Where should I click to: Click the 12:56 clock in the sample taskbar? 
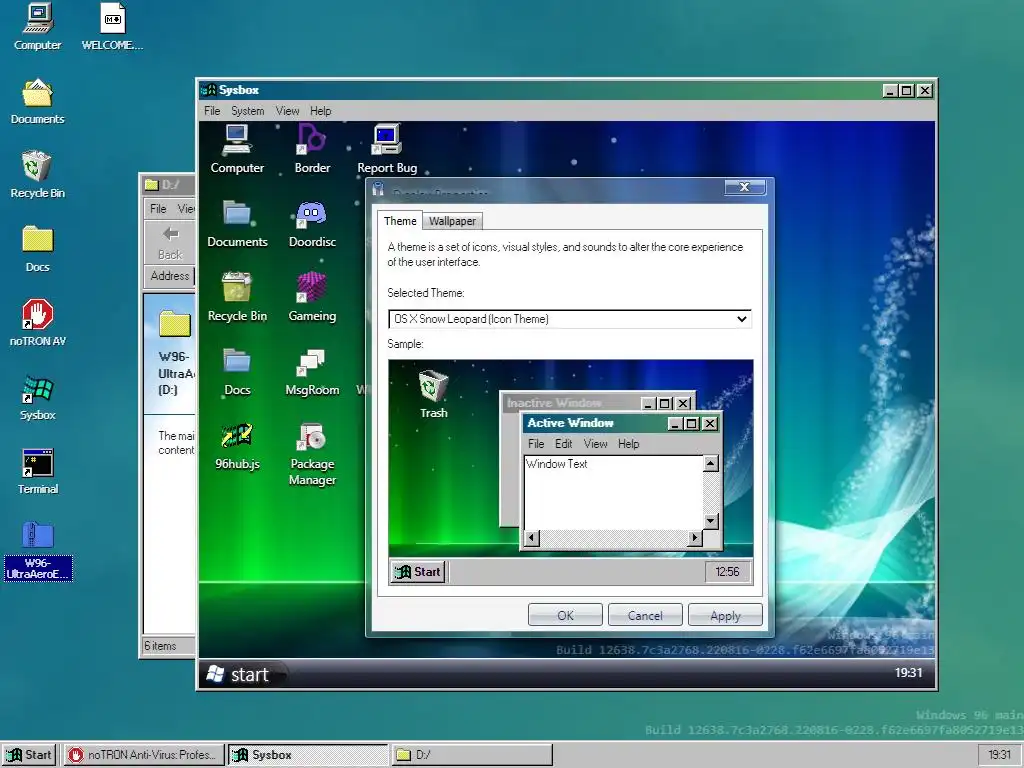[727, 572]
